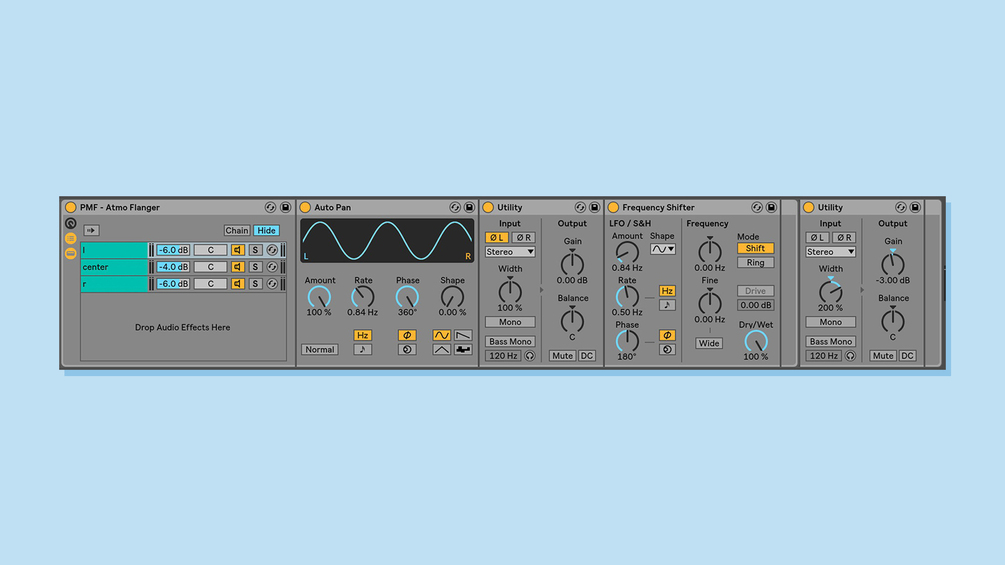
Task: Toggle ØL phase invert in Utility with 0.00 dB gain
Action: click(x=497, y=238)
